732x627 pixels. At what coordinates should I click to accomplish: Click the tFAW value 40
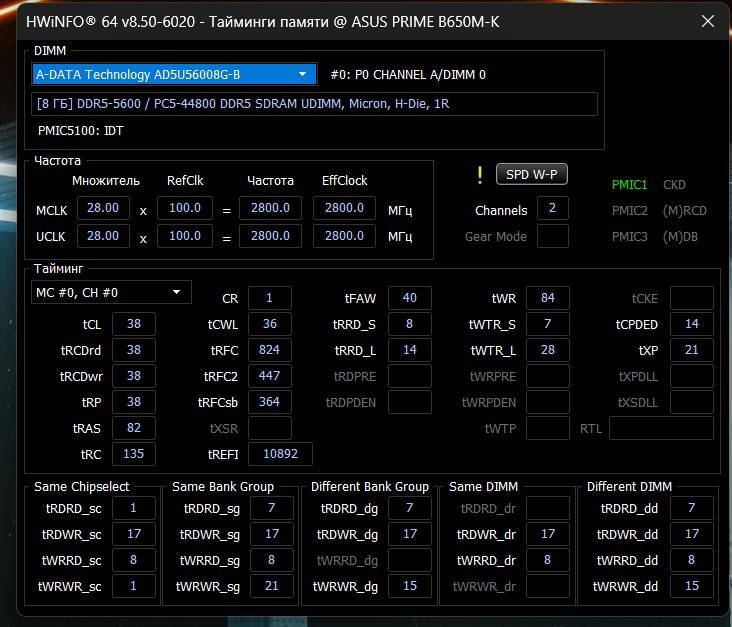click(409, 298)
